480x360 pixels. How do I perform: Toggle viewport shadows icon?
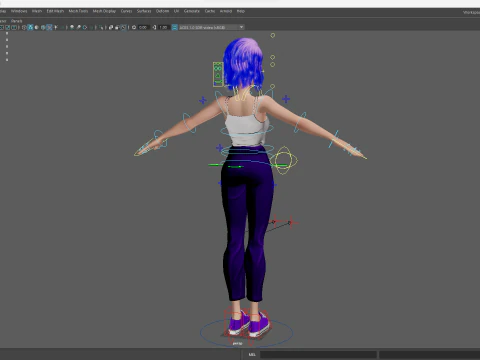62,27
